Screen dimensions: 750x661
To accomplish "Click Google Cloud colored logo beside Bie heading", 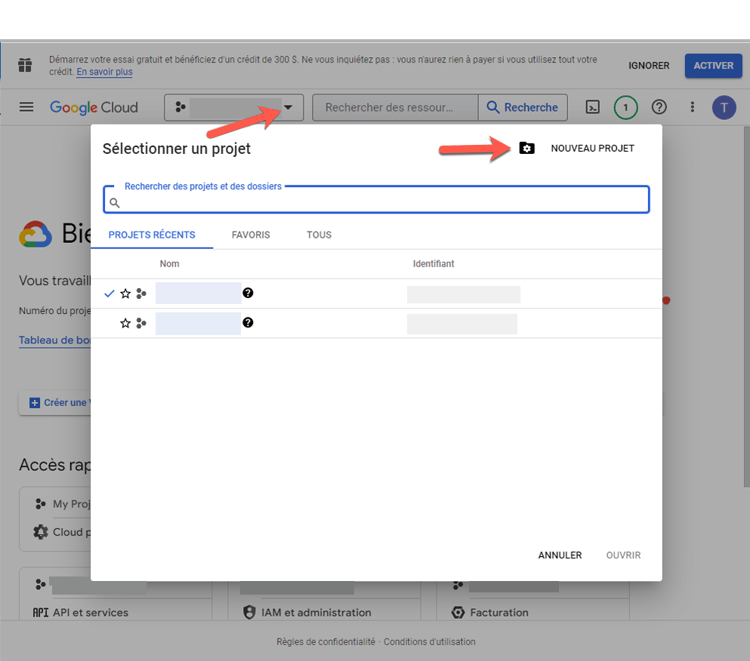I will tap(35, 234).
